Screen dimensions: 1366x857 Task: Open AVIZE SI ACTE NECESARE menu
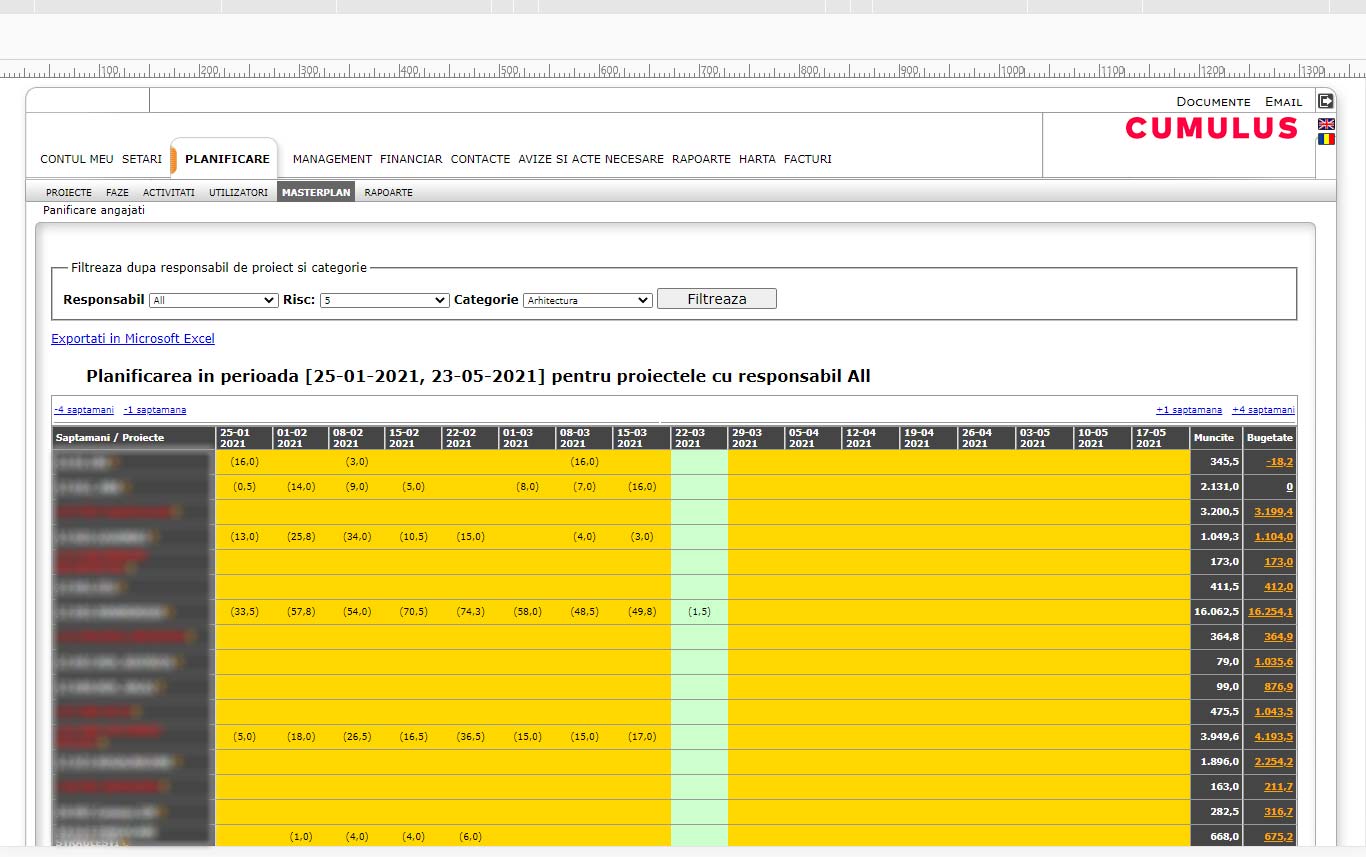591,159
